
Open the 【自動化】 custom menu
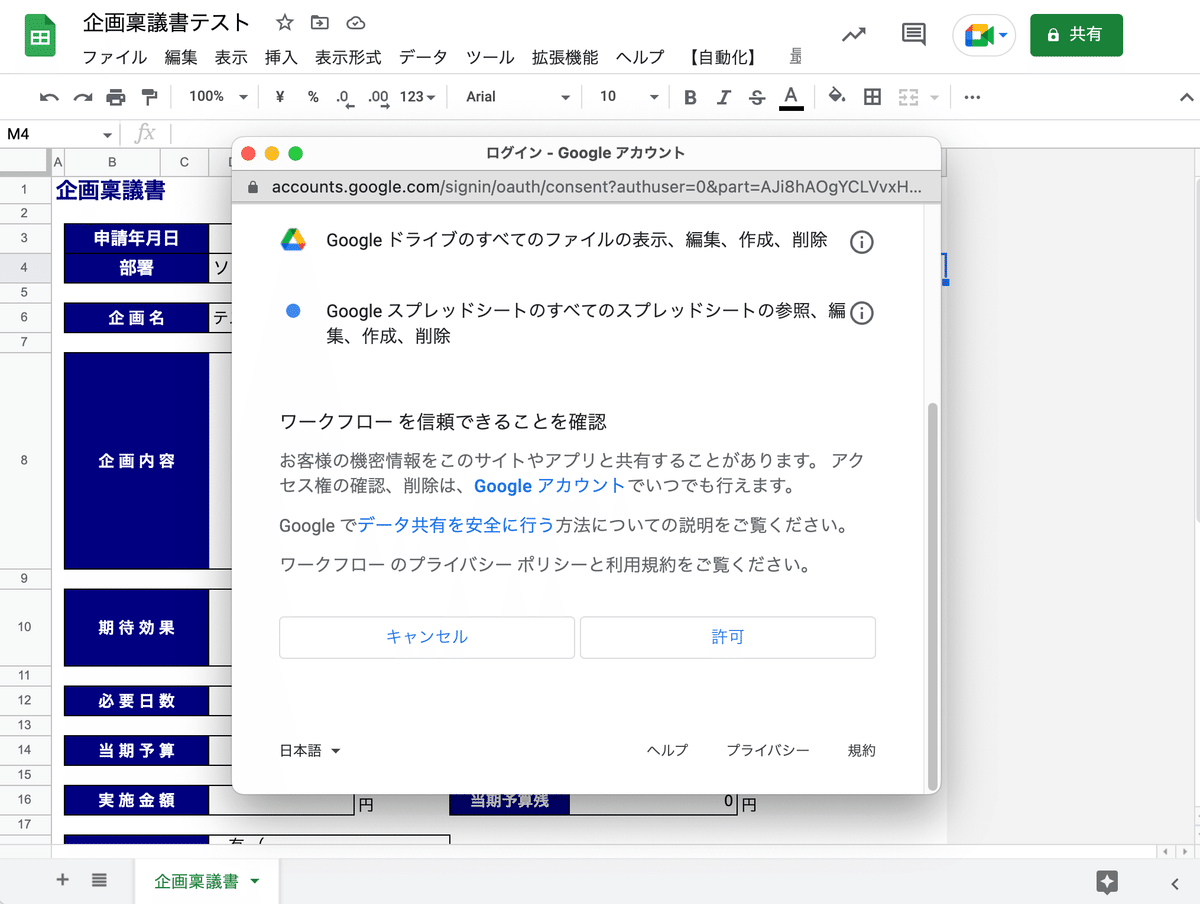tap(723, 57)
